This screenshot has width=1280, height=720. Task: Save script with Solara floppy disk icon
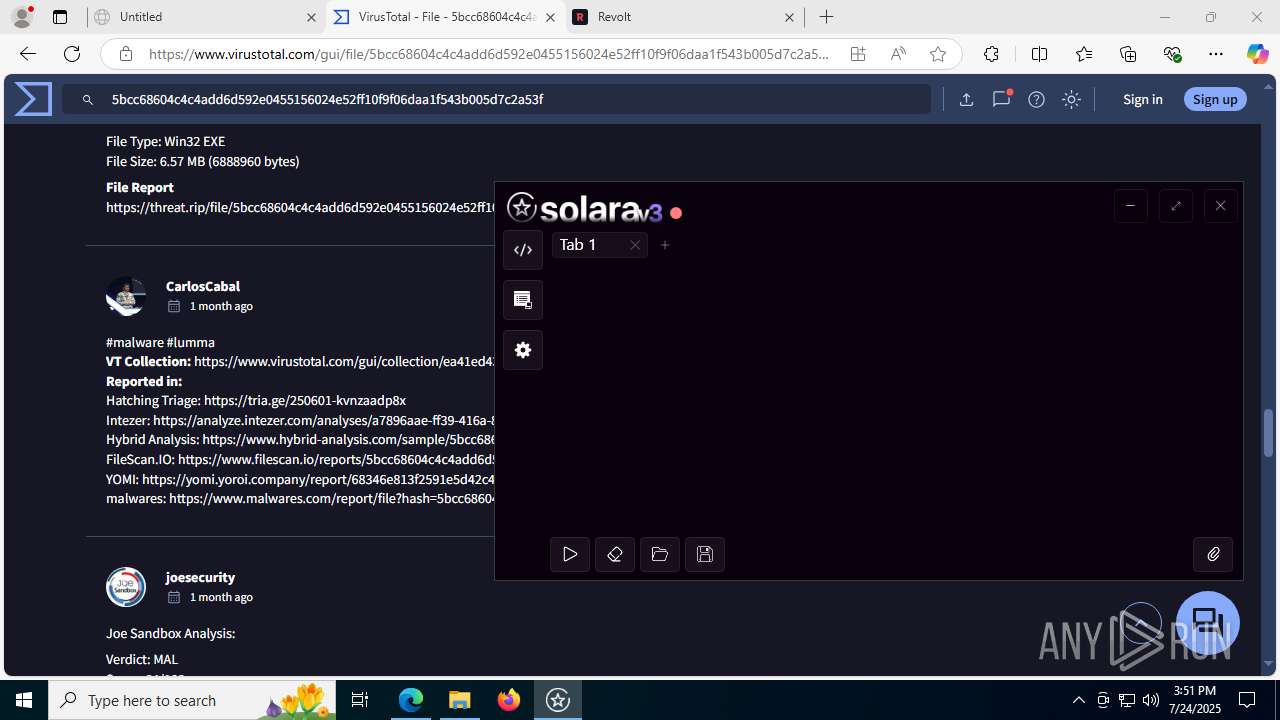coord(705,554)
